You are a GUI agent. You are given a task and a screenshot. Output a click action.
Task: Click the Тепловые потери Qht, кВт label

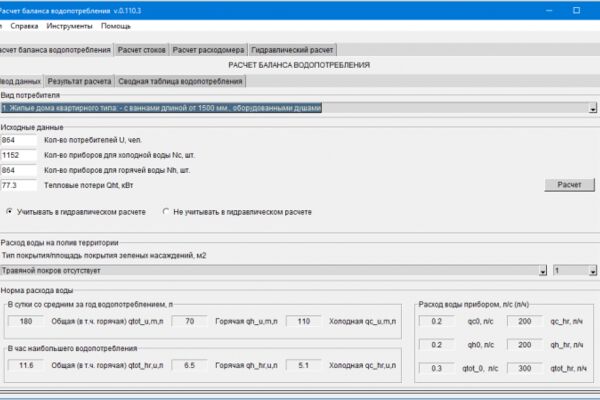(88, 185)
